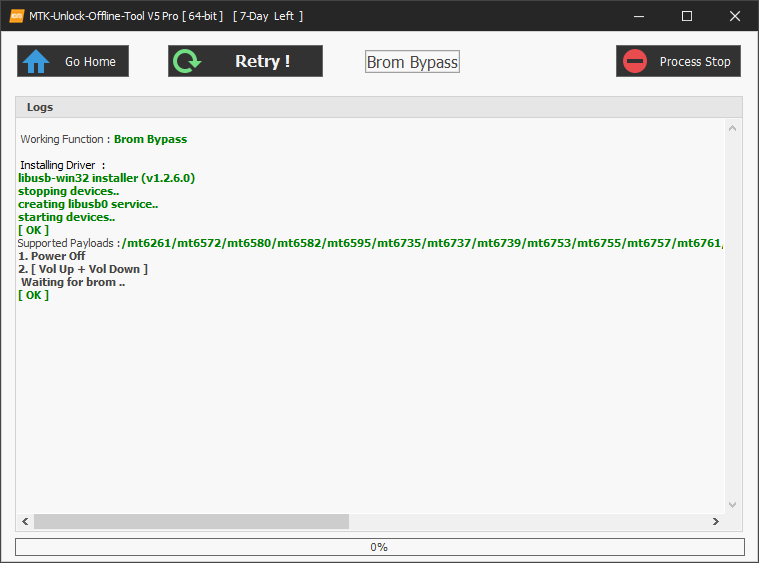Click the 'Waiting for brom ..' log line
The width and height of the screenshot is (759, 563).
(72, 282)
